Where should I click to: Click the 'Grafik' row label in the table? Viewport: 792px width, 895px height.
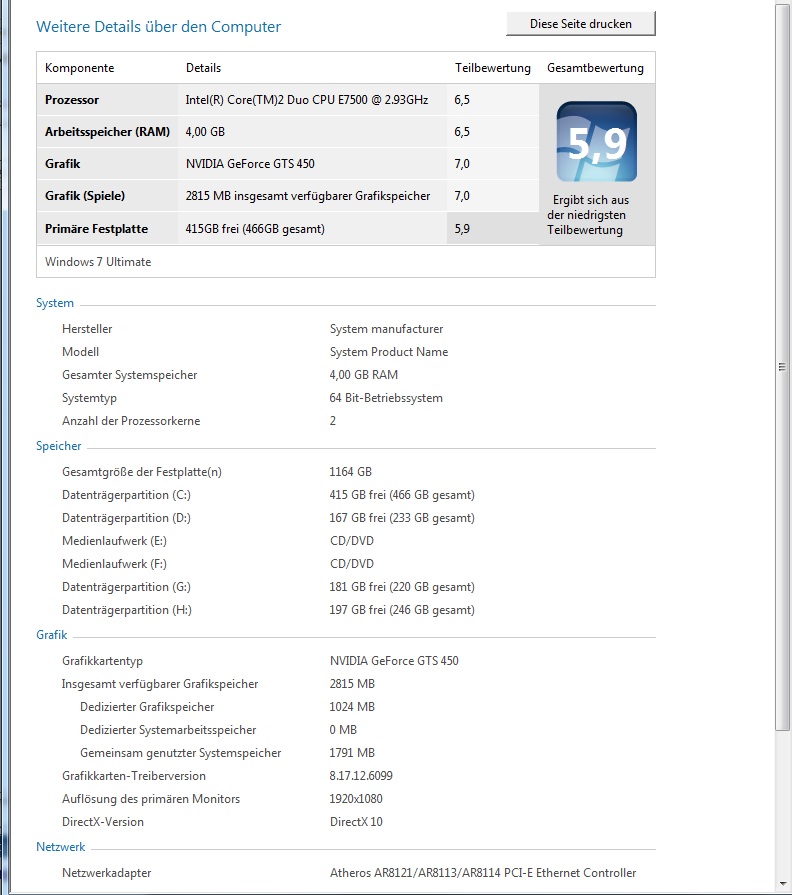pyautogui.click(x=63, y=164)
